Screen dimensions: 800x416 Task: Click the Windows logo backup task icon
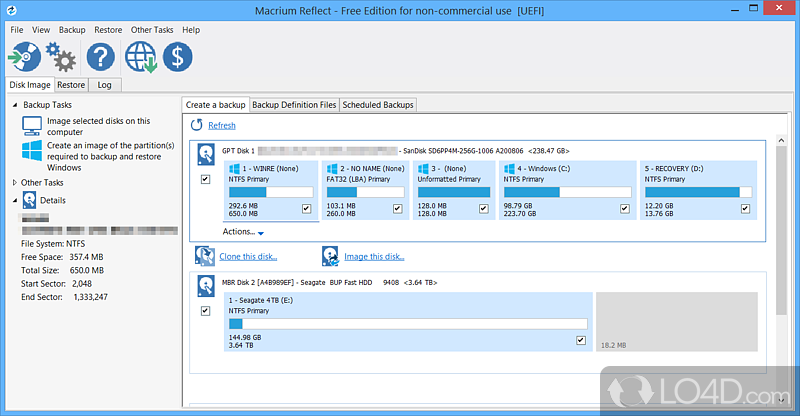coord(32,153)
